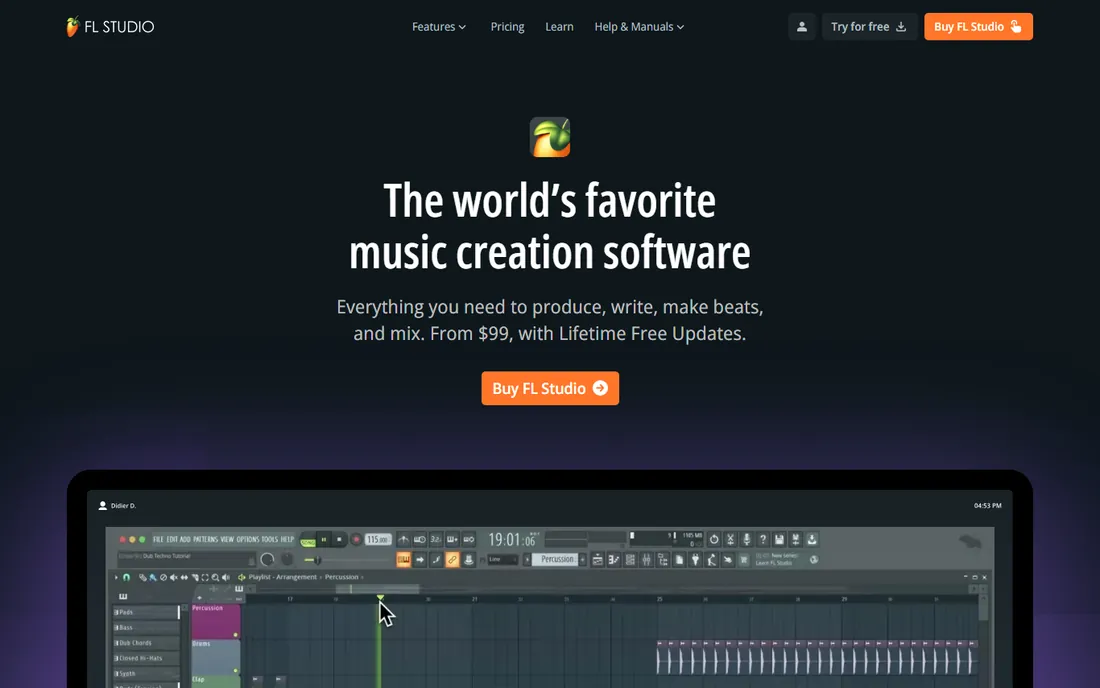Click the question mark help icon

(x=763, y=539)
